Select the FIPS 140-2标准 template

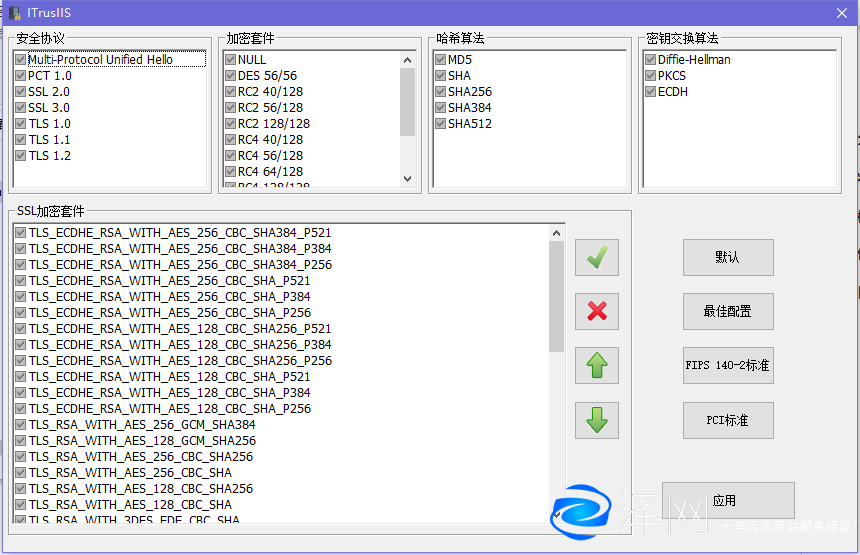[728, 366]
